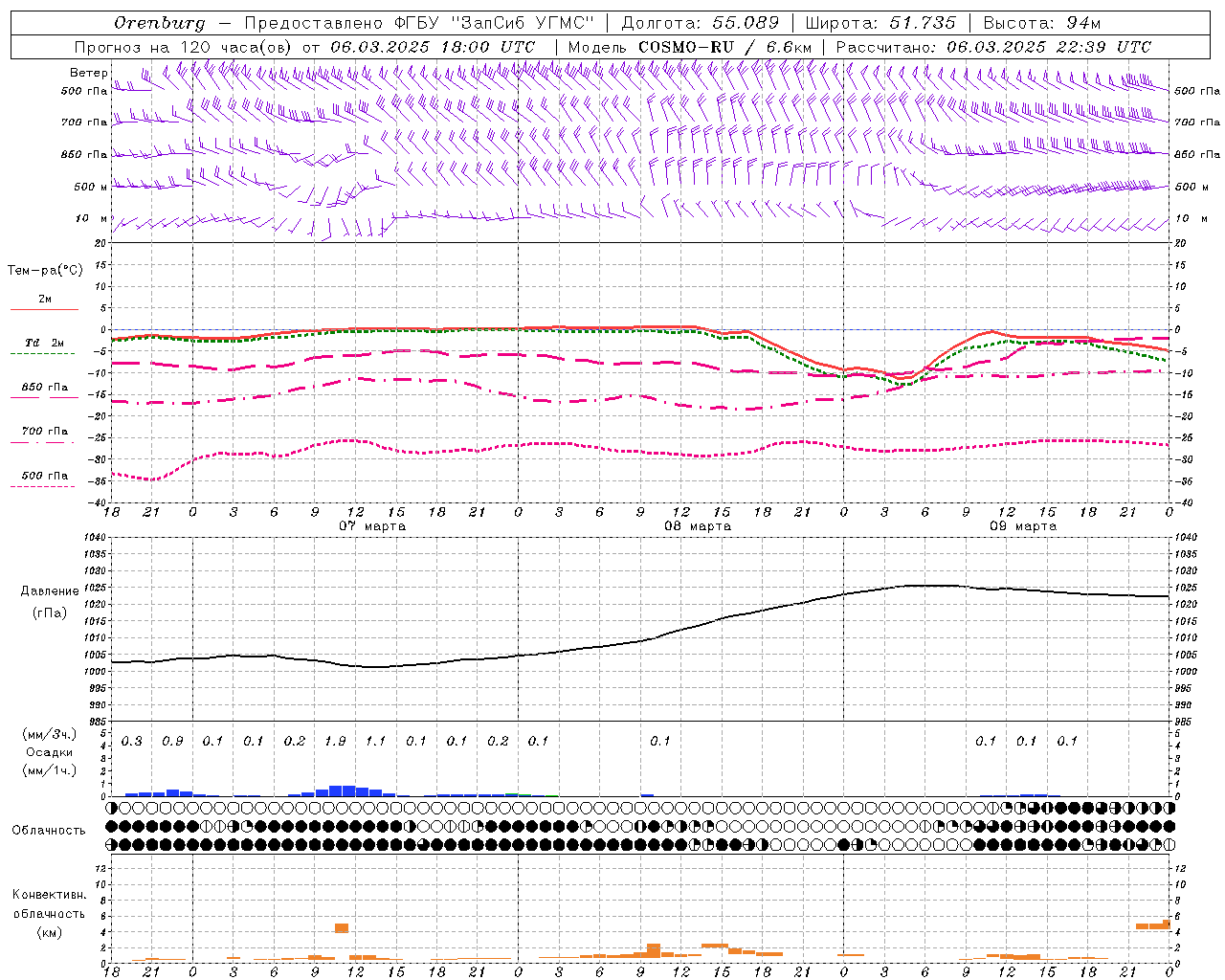The height and width of the screenshot is (980, 1225).
Task: Click the longitude value "Долгота: 55.089"
Action: [x=701, y=23]
